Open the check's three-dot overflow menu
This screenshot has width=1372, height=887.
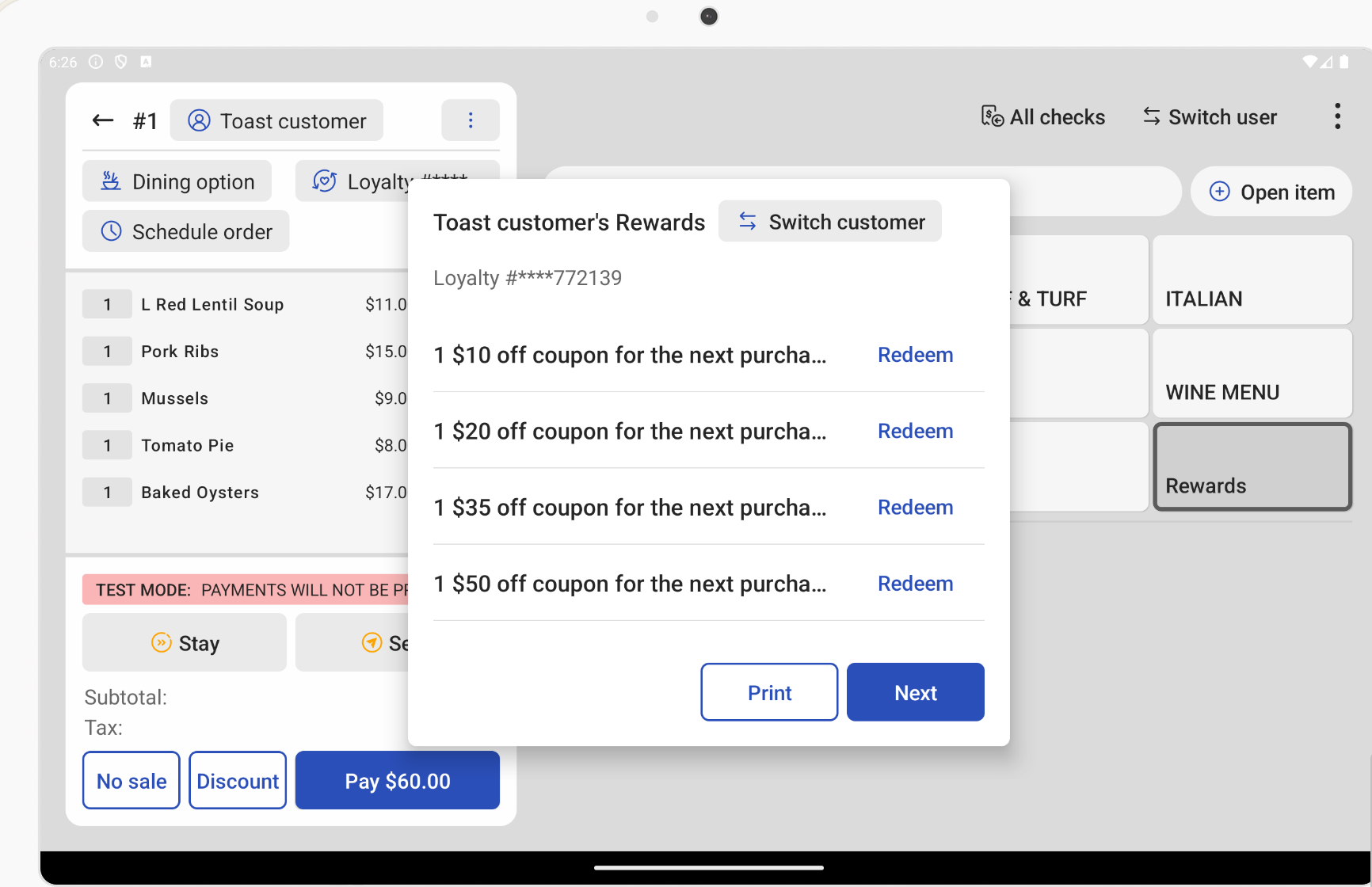471,120
